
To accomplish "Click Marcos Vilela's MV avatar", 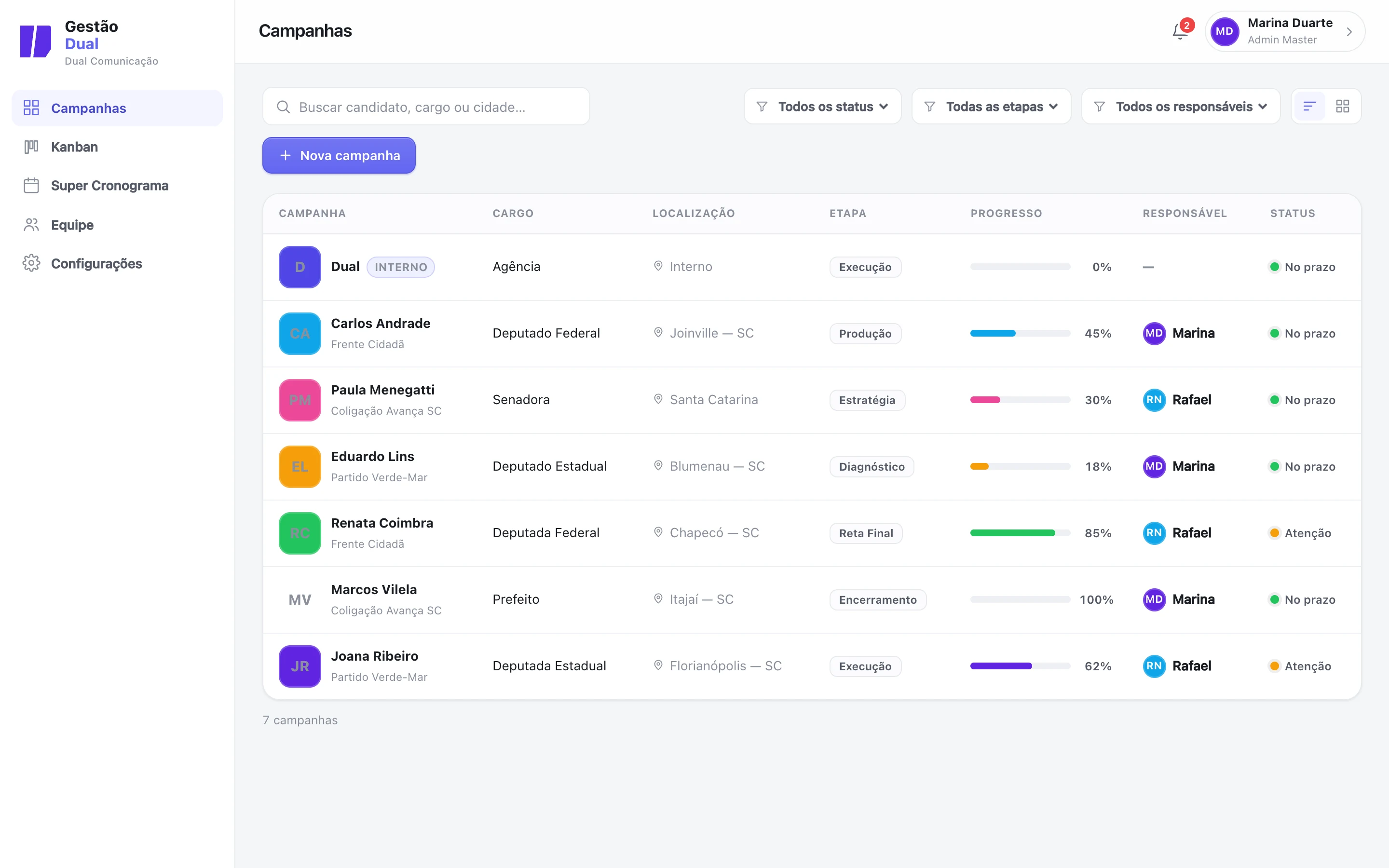I will (300, 600).
